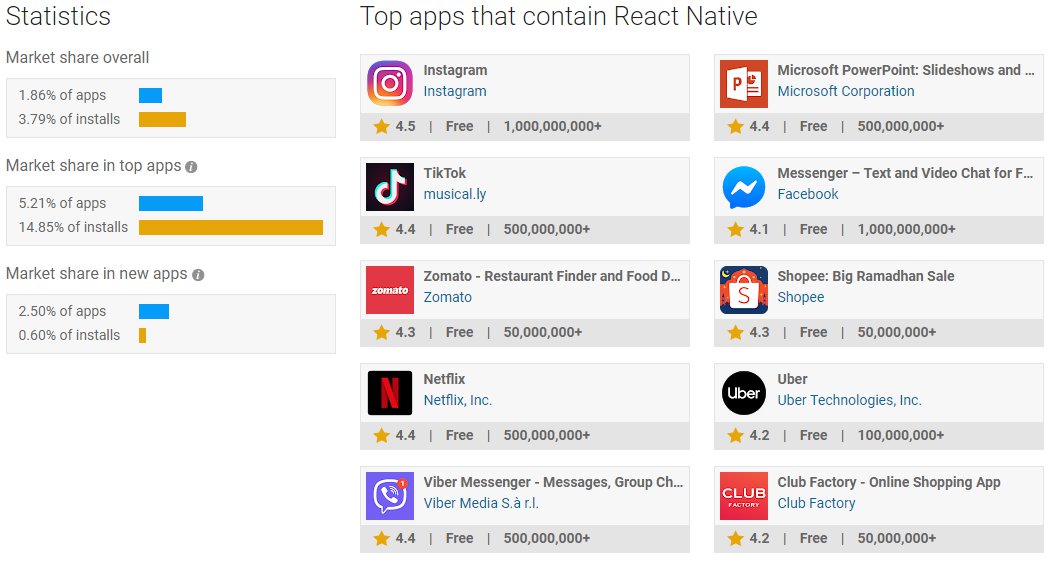Open the Instagram app icon
This screenshot has width=1059, height=565.
pyautogui.click(x=390, y=84)
